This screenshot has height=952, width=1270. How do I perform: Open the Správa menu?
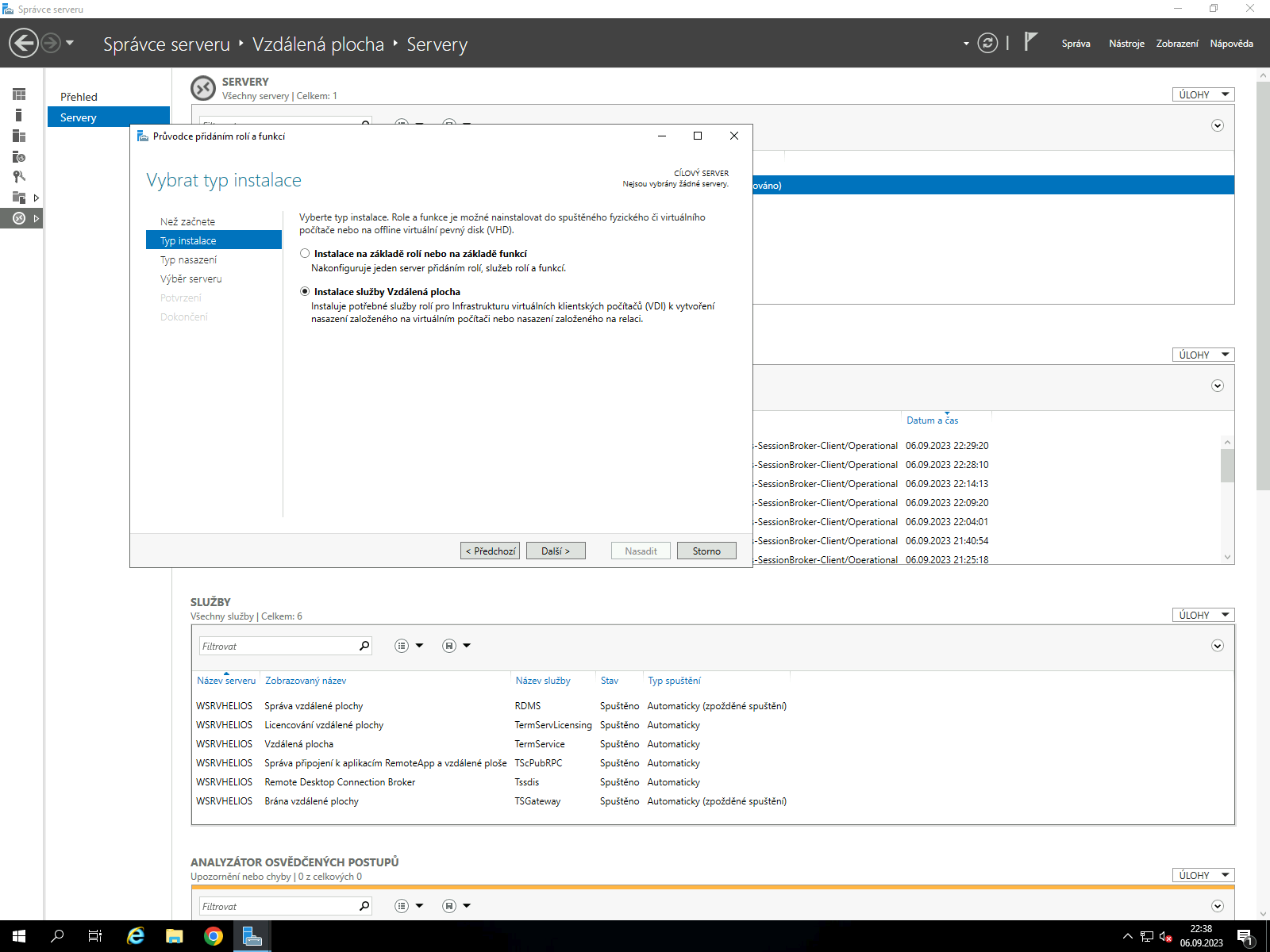1076,44
